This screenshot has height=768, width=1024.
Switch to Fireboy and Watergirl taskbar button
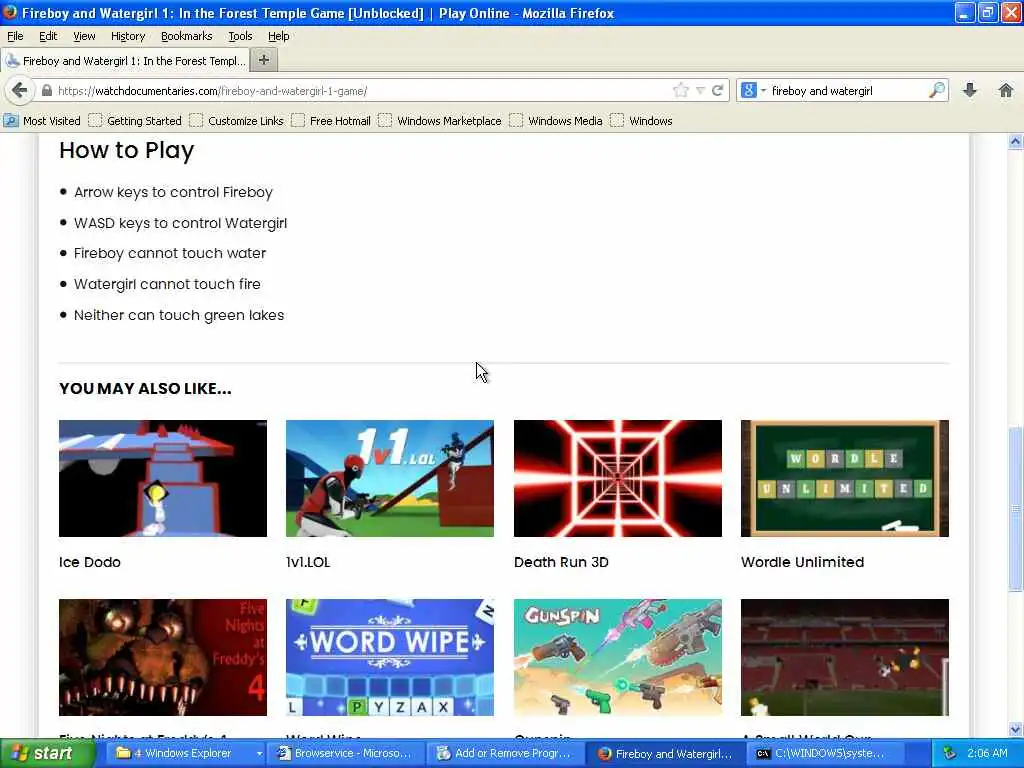click(667, 754)
